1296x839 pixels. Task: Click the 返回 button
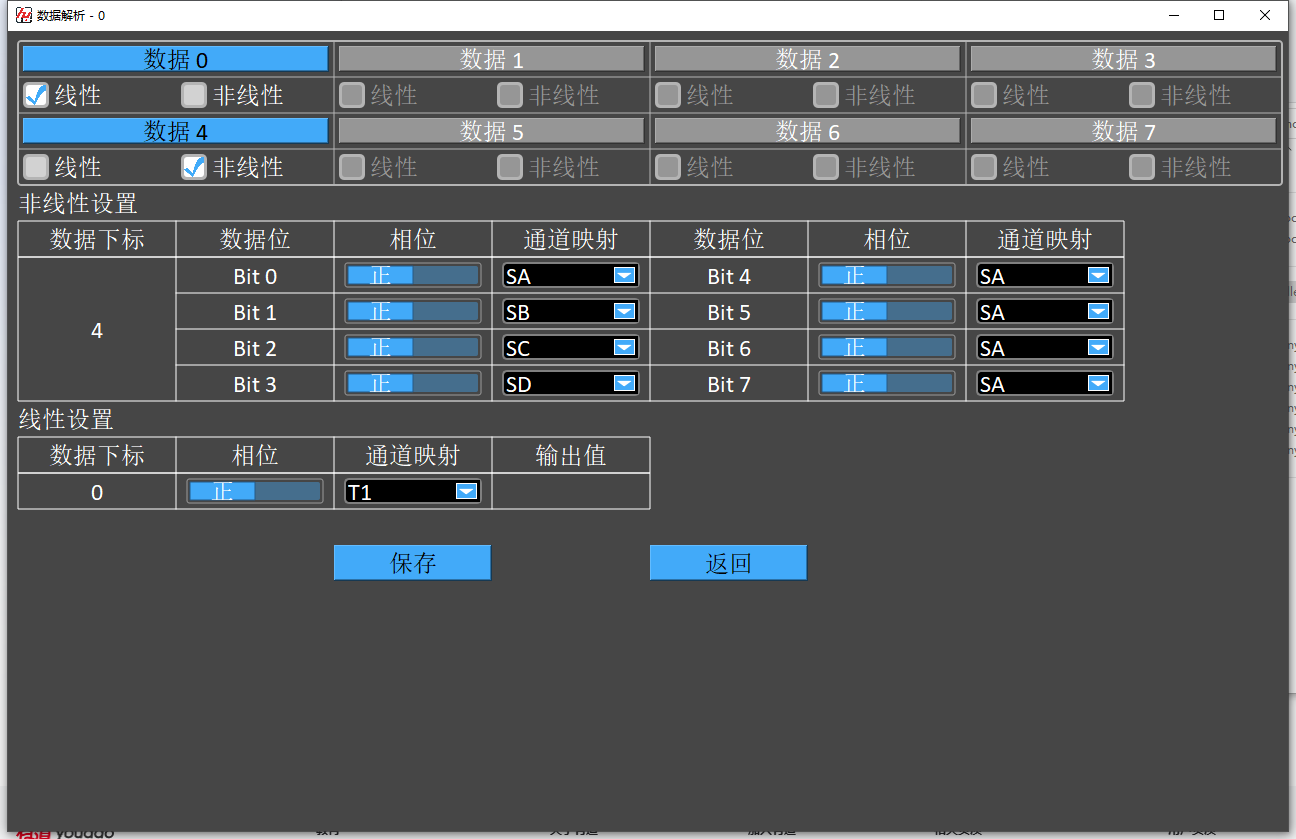click(728, 563)
